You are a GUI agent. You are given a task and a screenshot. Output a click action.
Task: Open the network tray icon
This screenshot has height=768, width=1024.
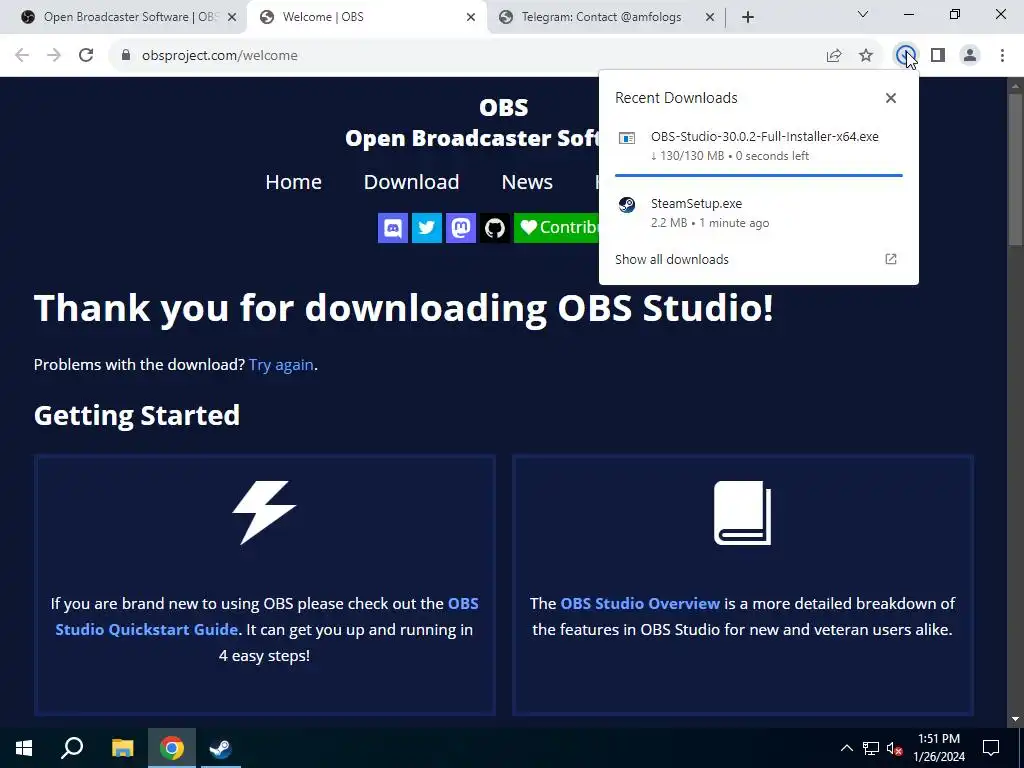pyautogui.click(x=871, y=748)
